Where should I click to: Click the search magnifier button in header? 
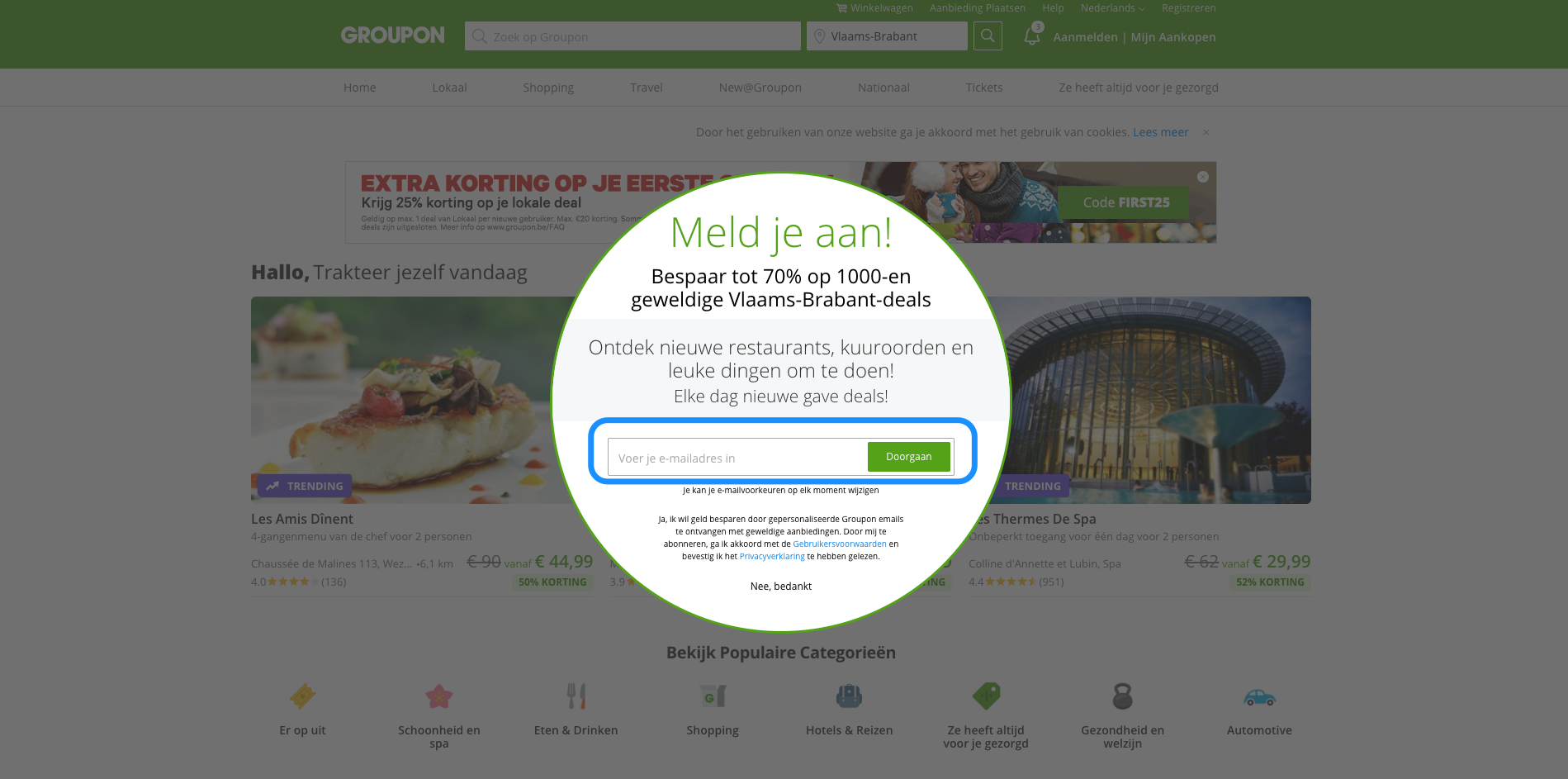click(x=988, y=36)
